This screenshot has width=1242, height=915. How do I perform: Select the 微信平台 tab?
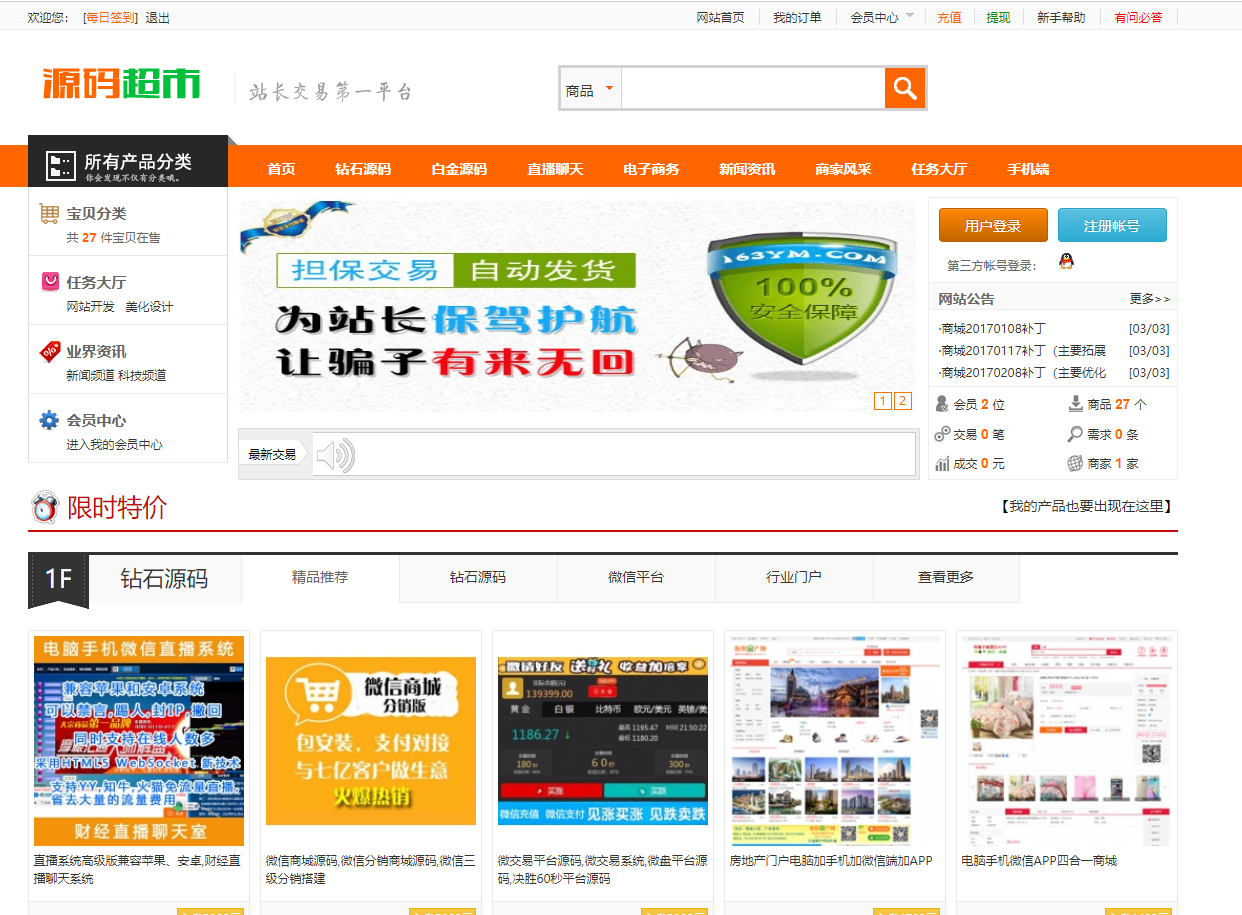pos(636,578)
